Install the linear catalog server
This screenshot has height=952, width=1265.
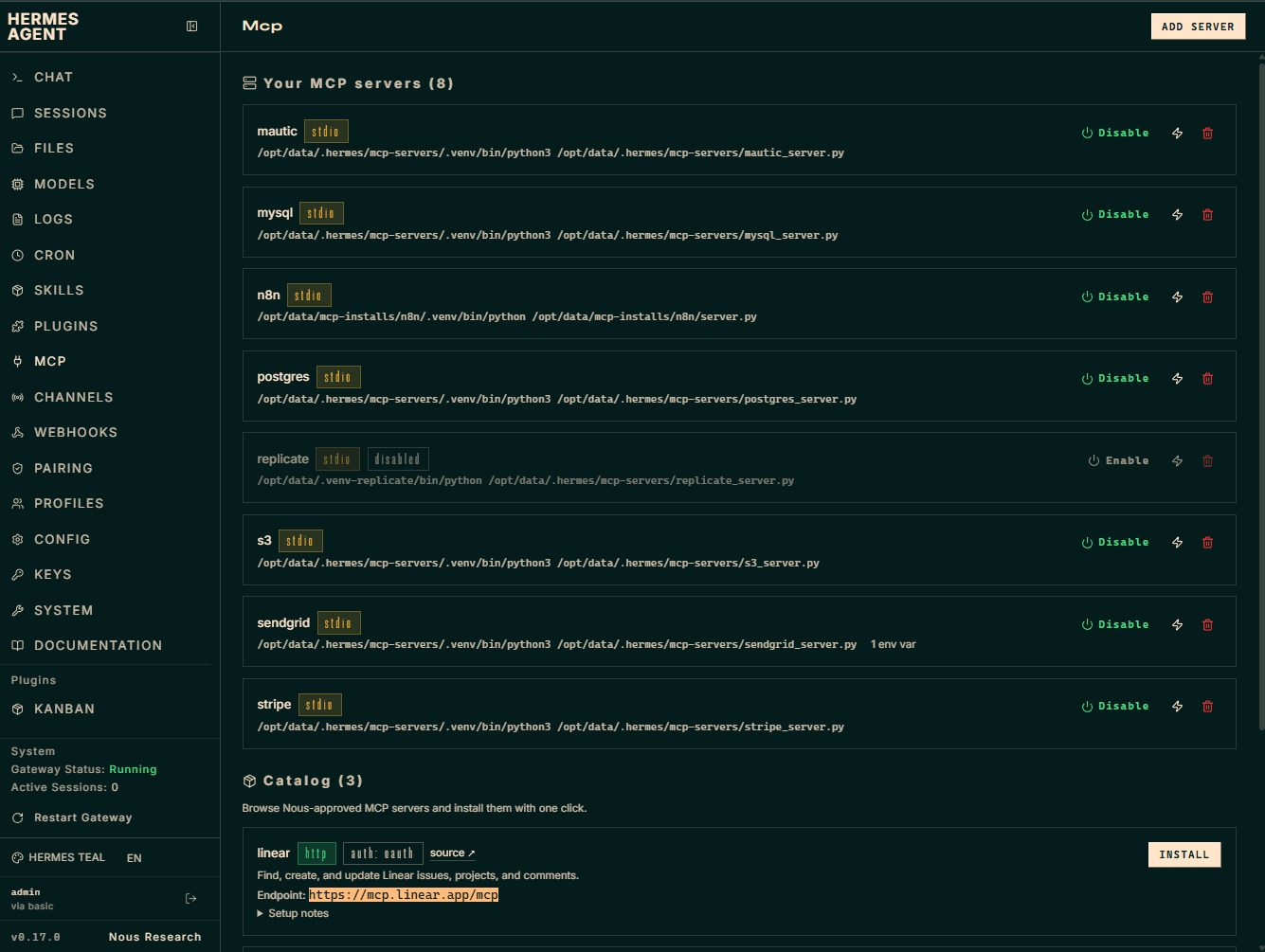pyautogui.click(x=1184, y=854)
